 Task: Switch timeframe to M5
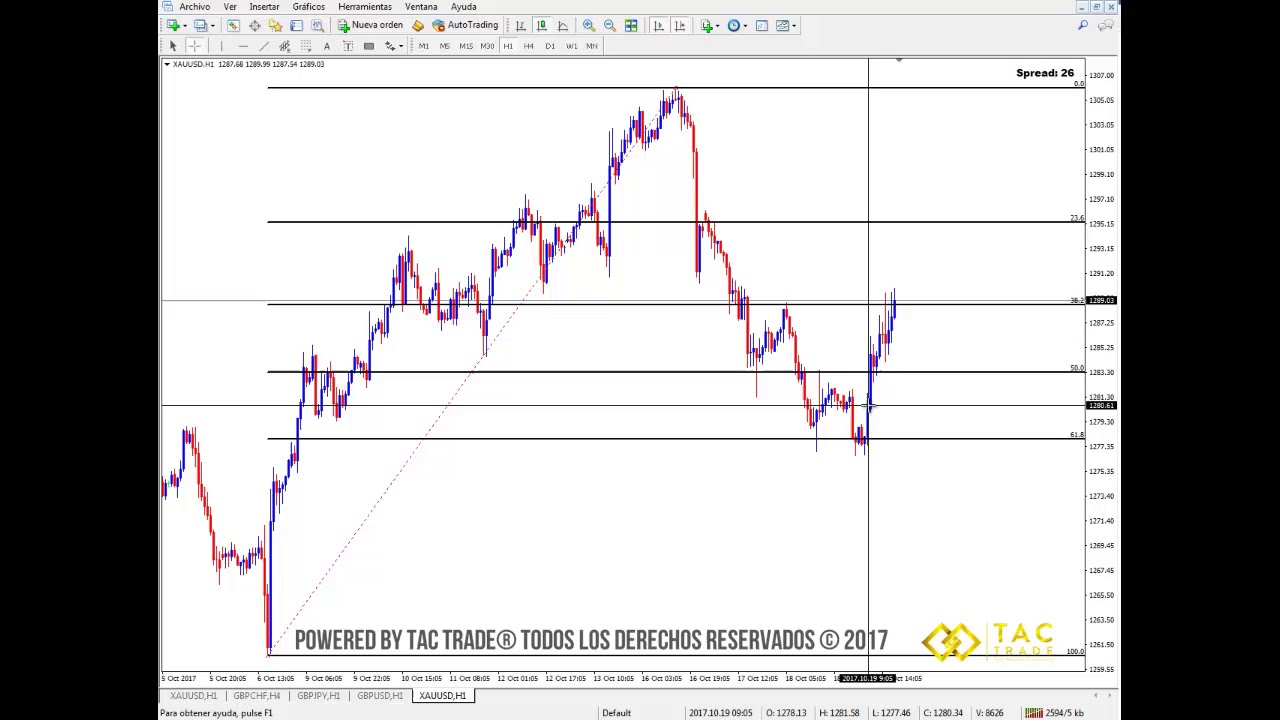(x=445, y=46)
